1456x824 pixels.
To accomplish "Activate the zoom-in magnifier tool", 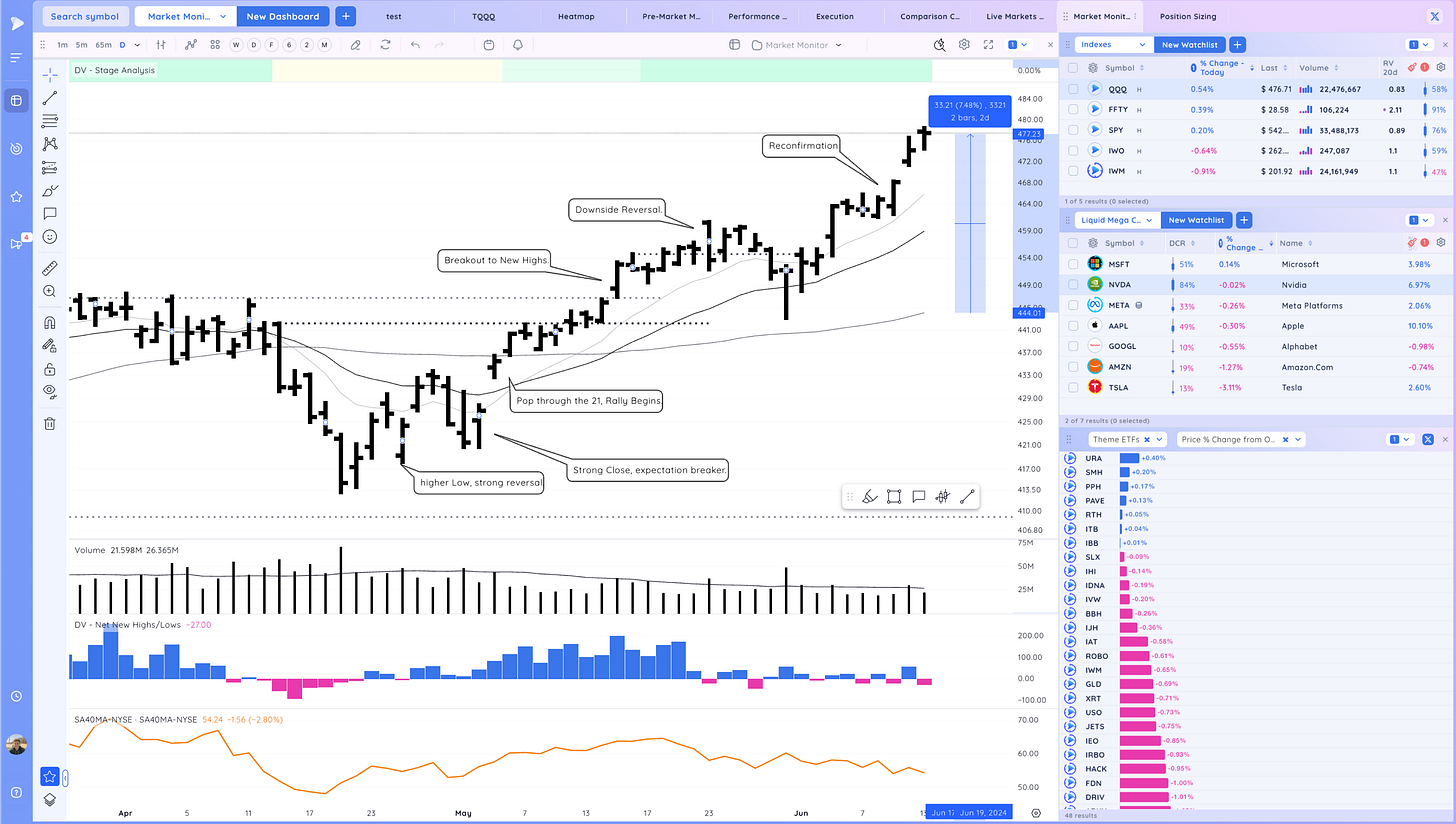I will pos(50,291).
